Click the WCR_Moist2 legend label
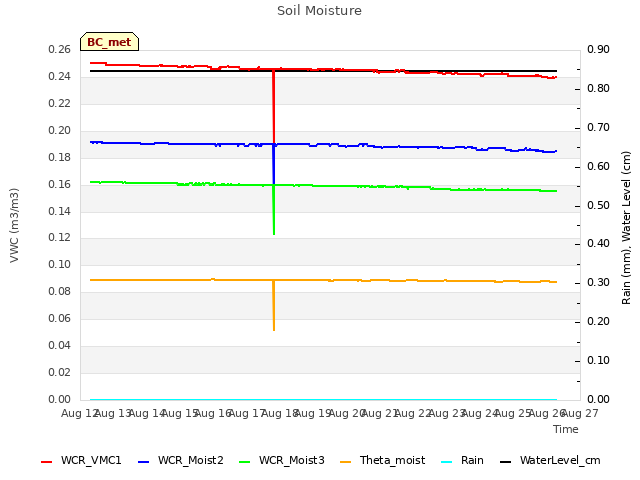The width and height of the screenshot is (640, 480). coord(191,460)
